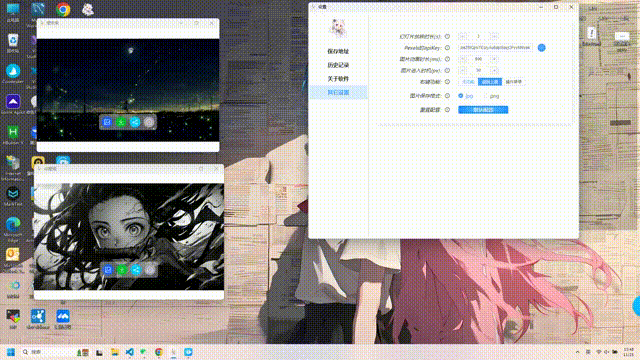640x360 pixels.
Task: Click inside the PexelsApiKey text field
Action: pyautogui.click(x=495, y=48)
